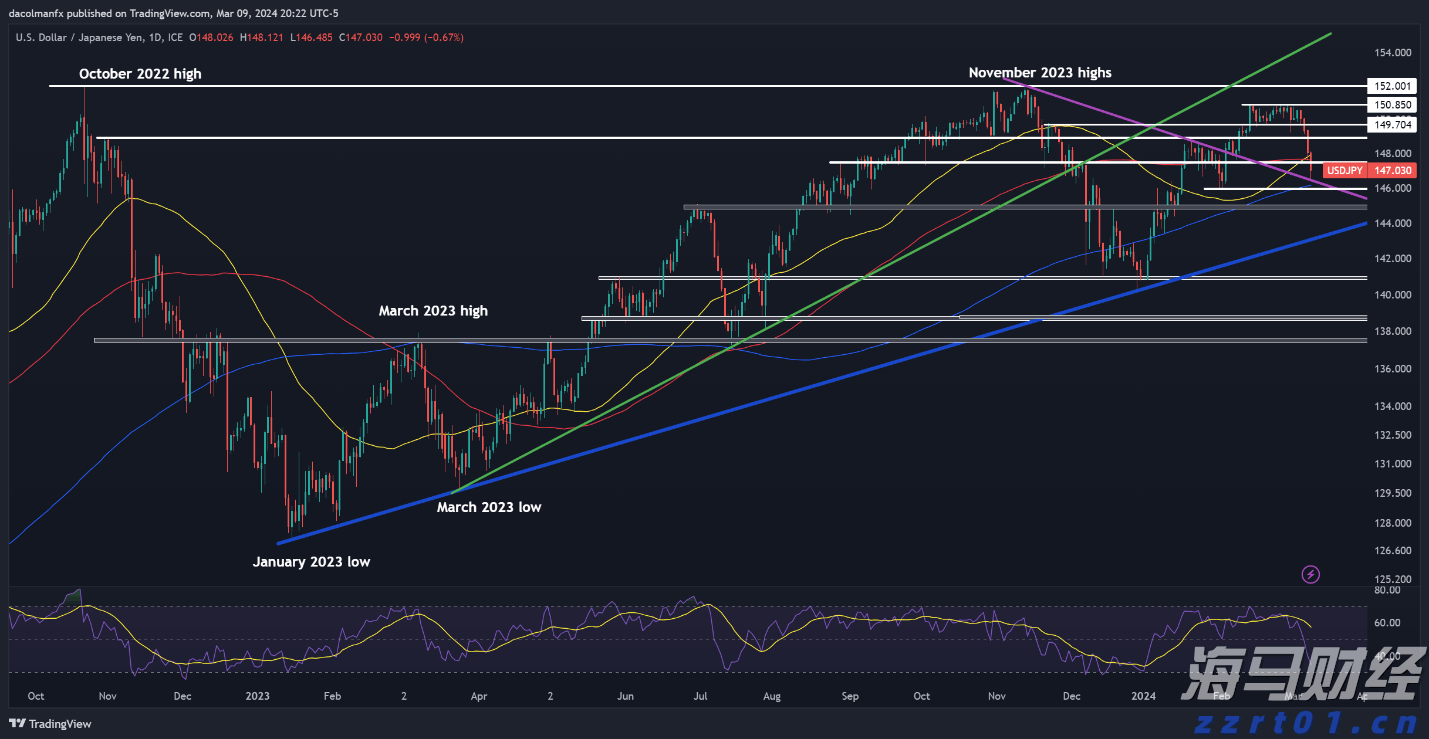The image size is (1429, 739).
Task: Click the 2023 label on time axis
Action: click(257, 696)
